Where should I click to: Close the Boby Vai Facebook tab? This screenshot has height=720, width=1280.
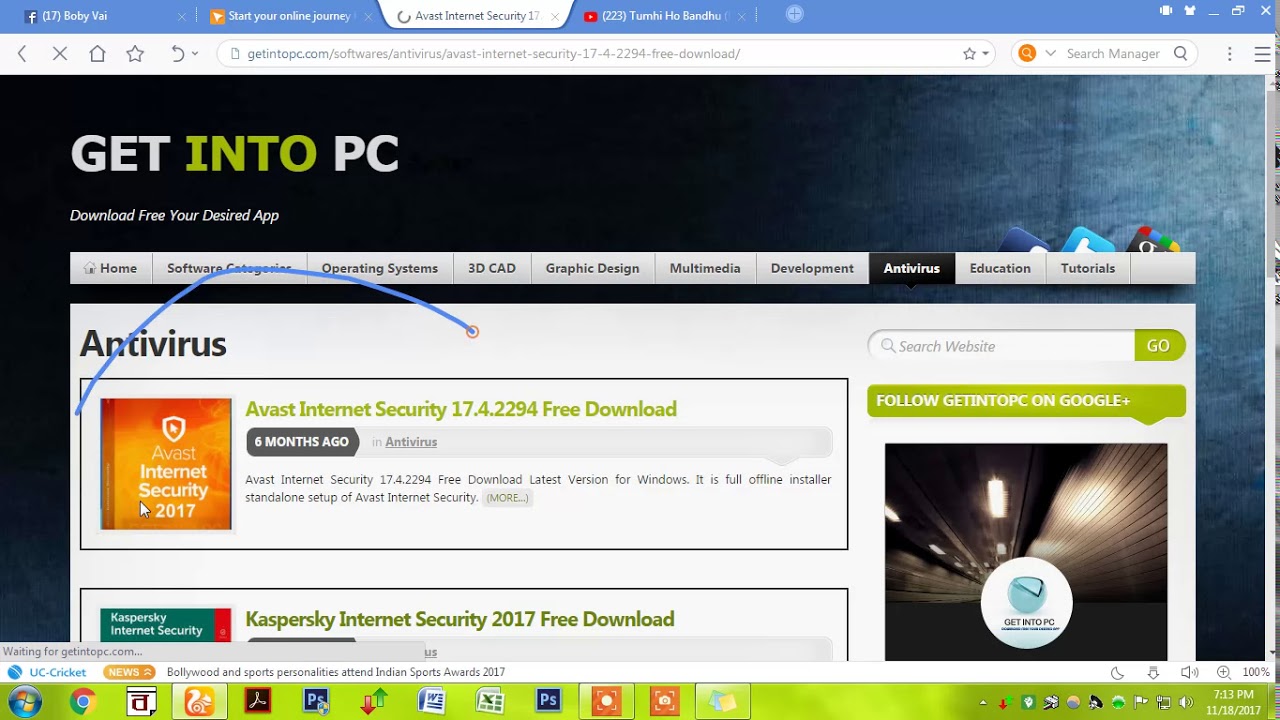pyautogui.click(x=181, y=16)
